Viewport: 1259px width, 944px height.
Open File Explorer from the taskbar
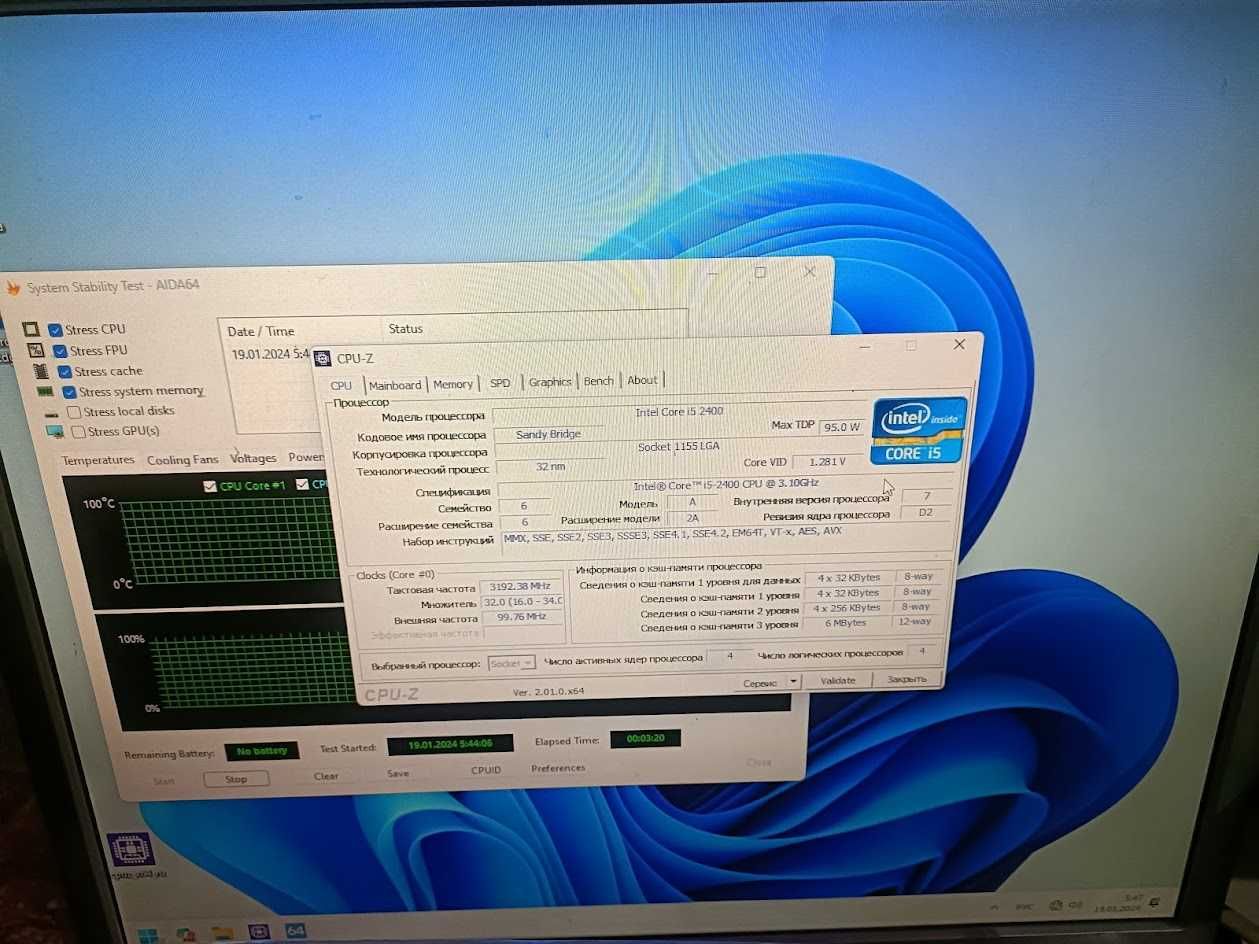221,934
